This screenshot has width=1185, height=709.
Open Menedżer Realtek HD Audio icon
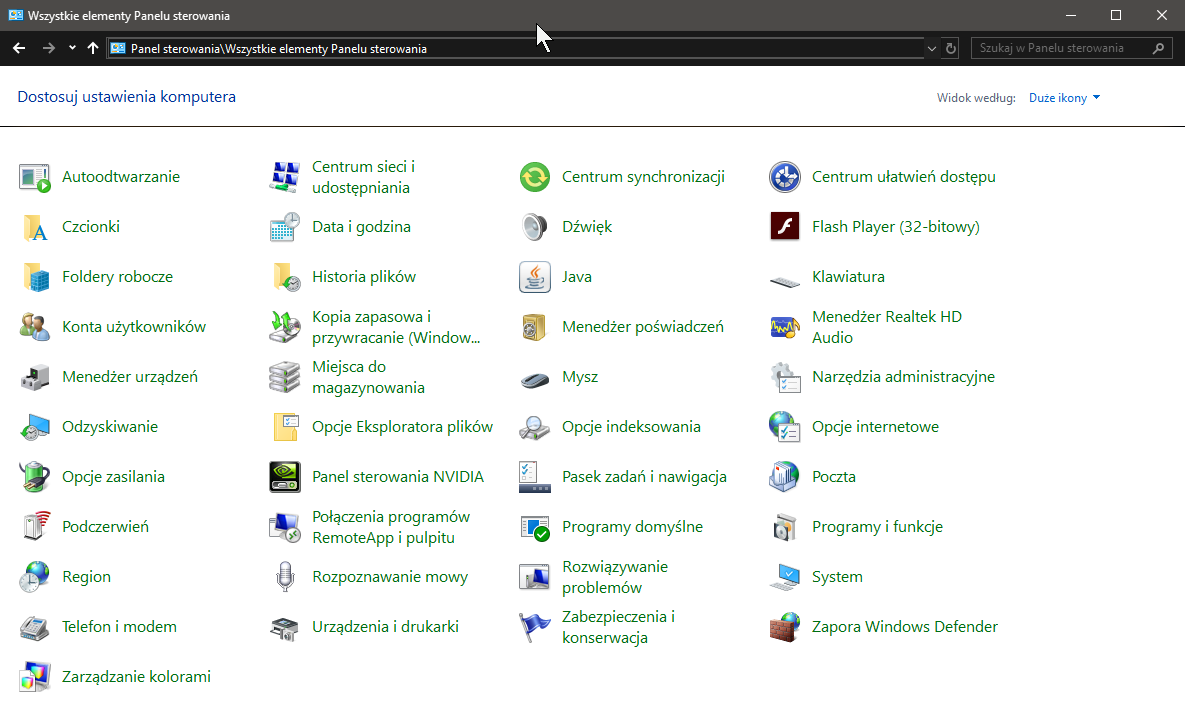coord(785,327)
